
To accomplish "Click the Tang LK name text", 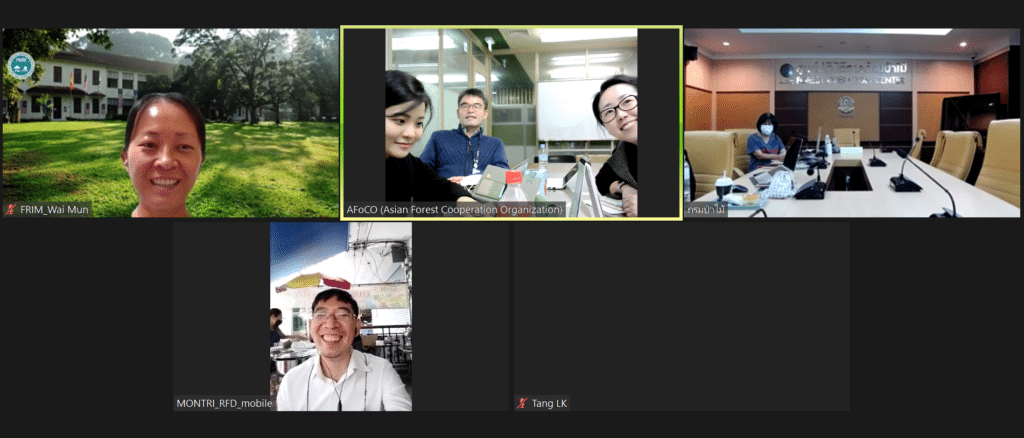I will point(550,403).
